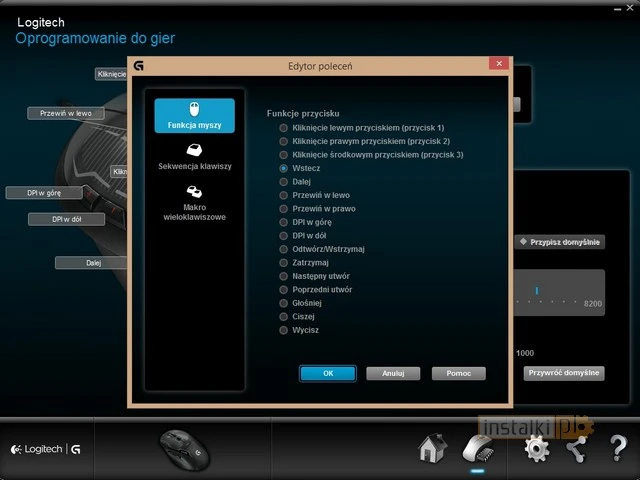This screenshot has height=480, width=640.
Task: Open the Settings gear icon
Action: (537, 449)
